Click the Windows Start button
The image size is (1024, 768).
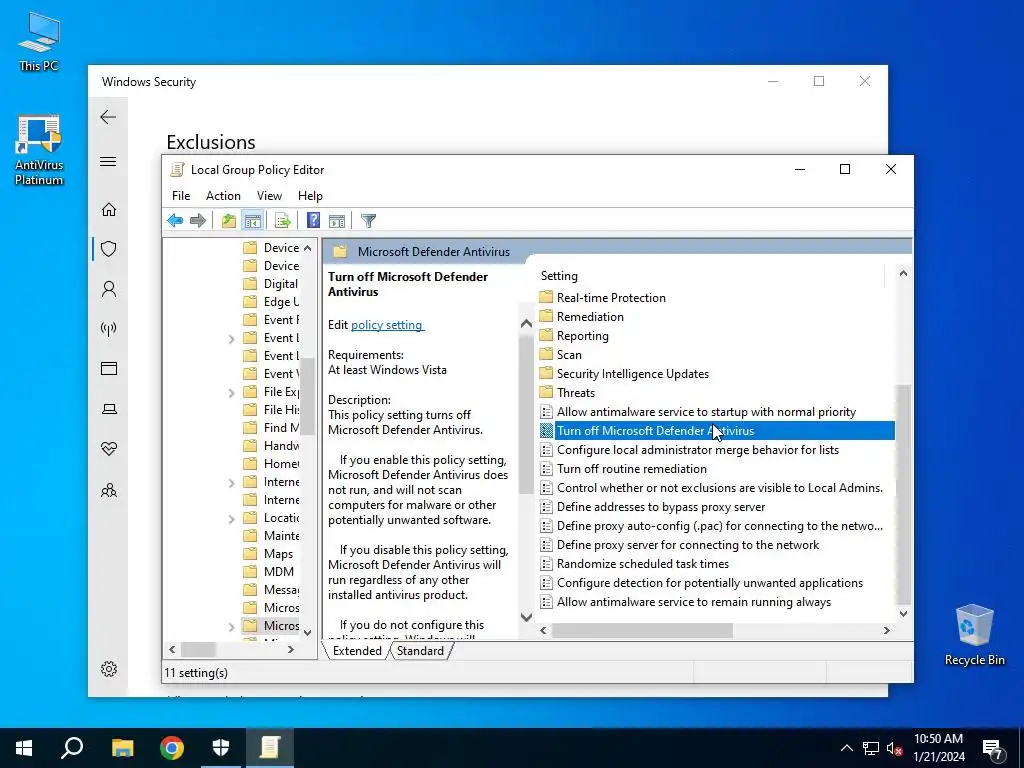pos(24,748)
